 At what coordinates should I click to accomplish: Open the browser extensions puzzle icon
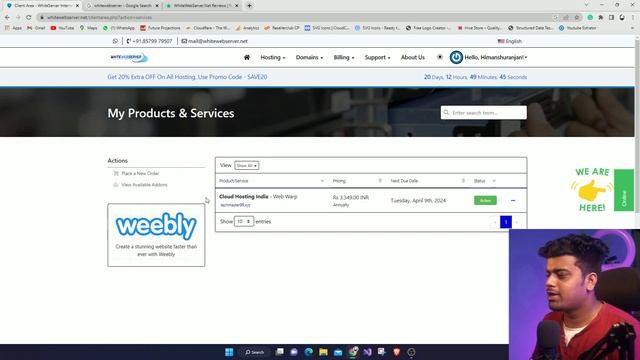point(601,18)
